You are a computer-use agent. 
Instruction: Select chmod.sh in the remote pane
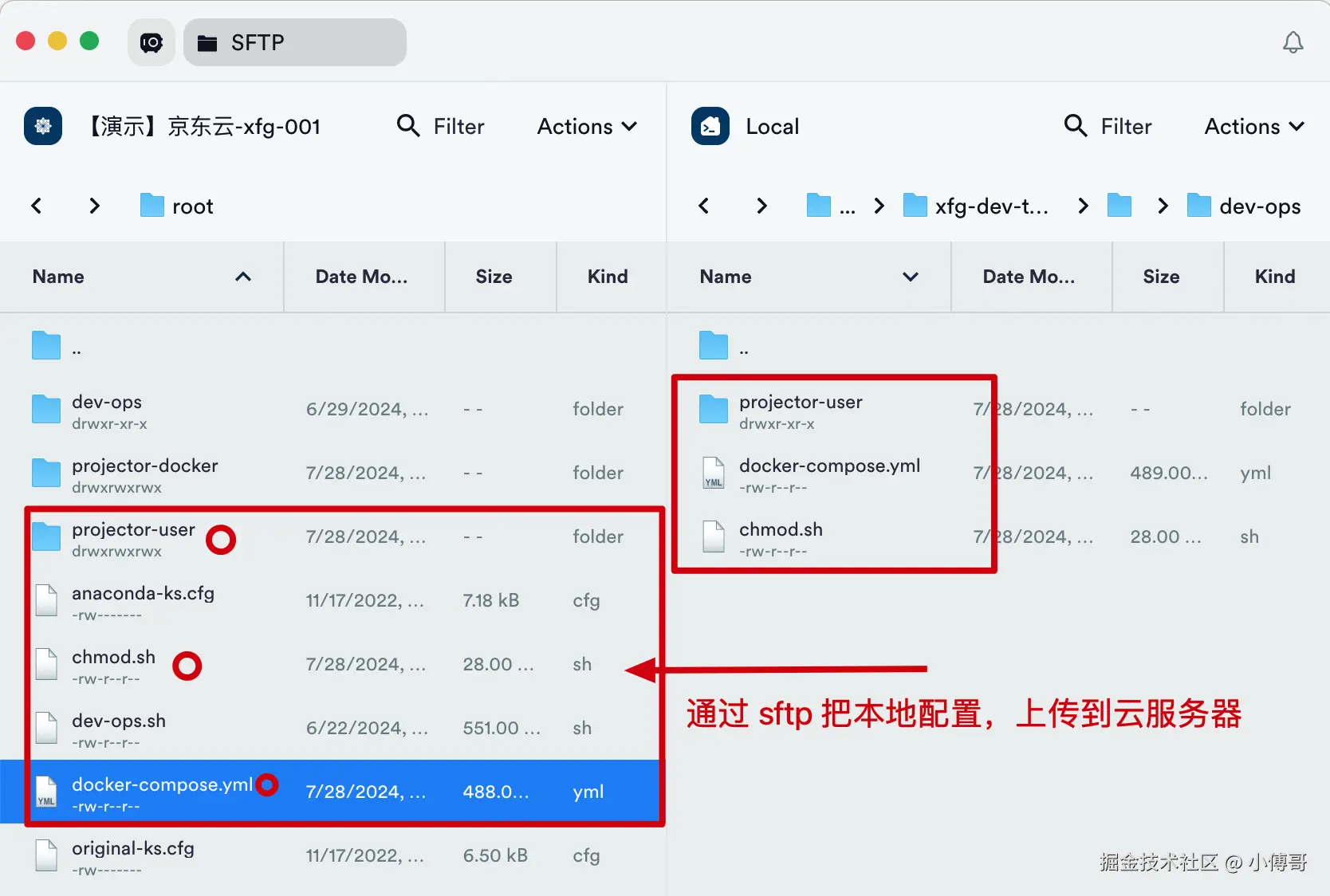pos(332,664)
